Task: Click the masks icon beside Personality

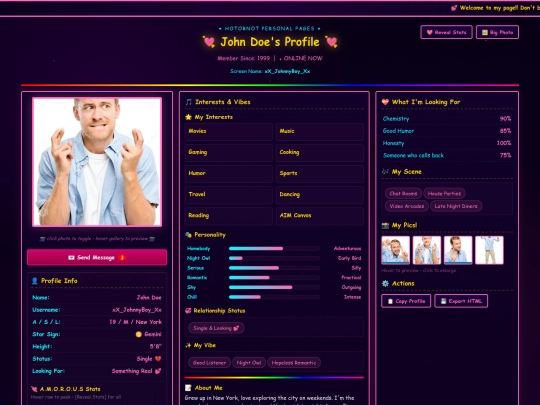Action: [x=188, y=235]
